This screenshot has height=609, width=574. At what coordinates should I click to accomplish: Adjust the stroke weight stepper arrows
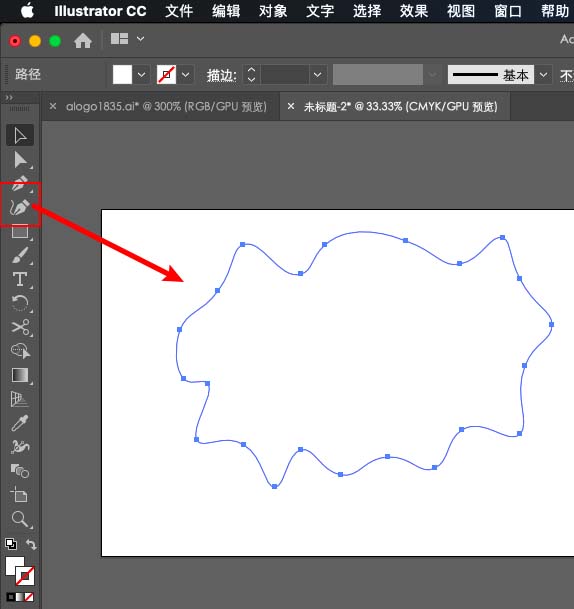(x=251, y=75)
